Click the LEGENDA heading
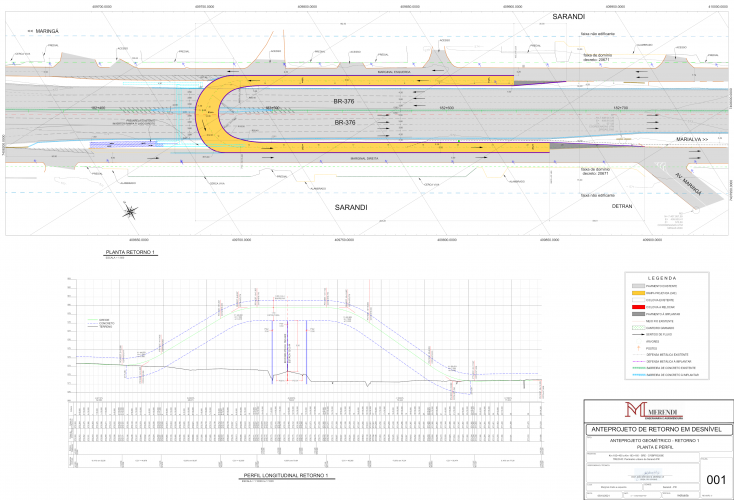 click(662, 276)
